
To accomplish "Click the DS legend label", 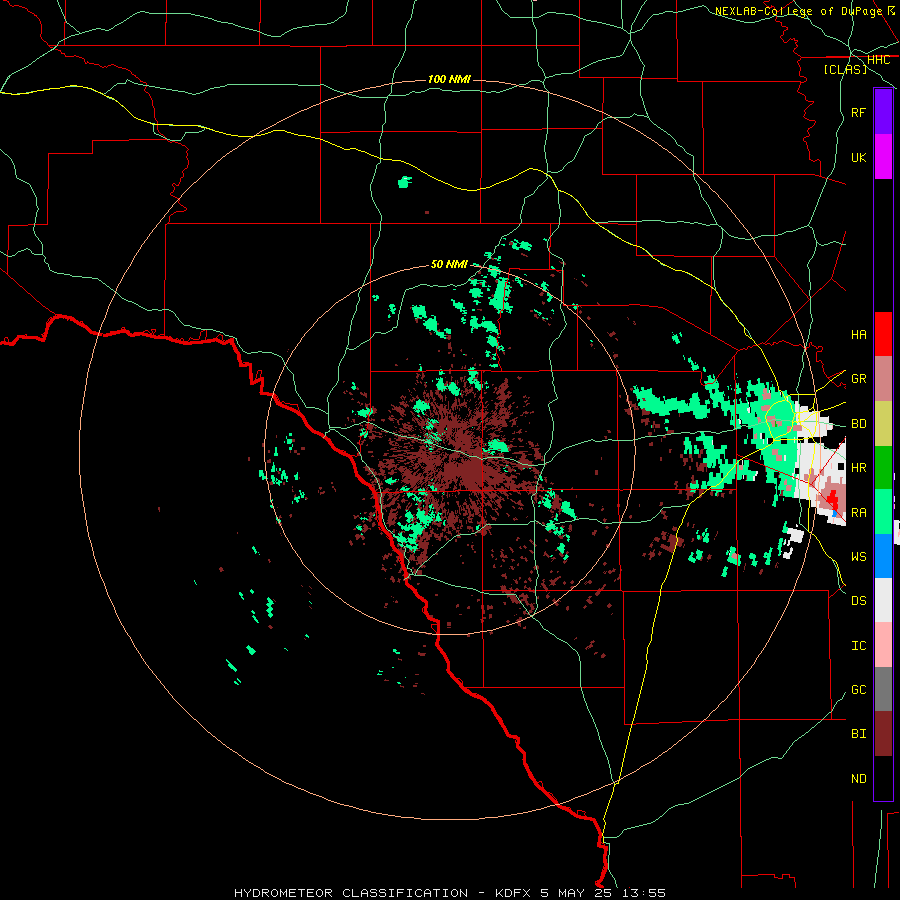I will coord(858,601).
